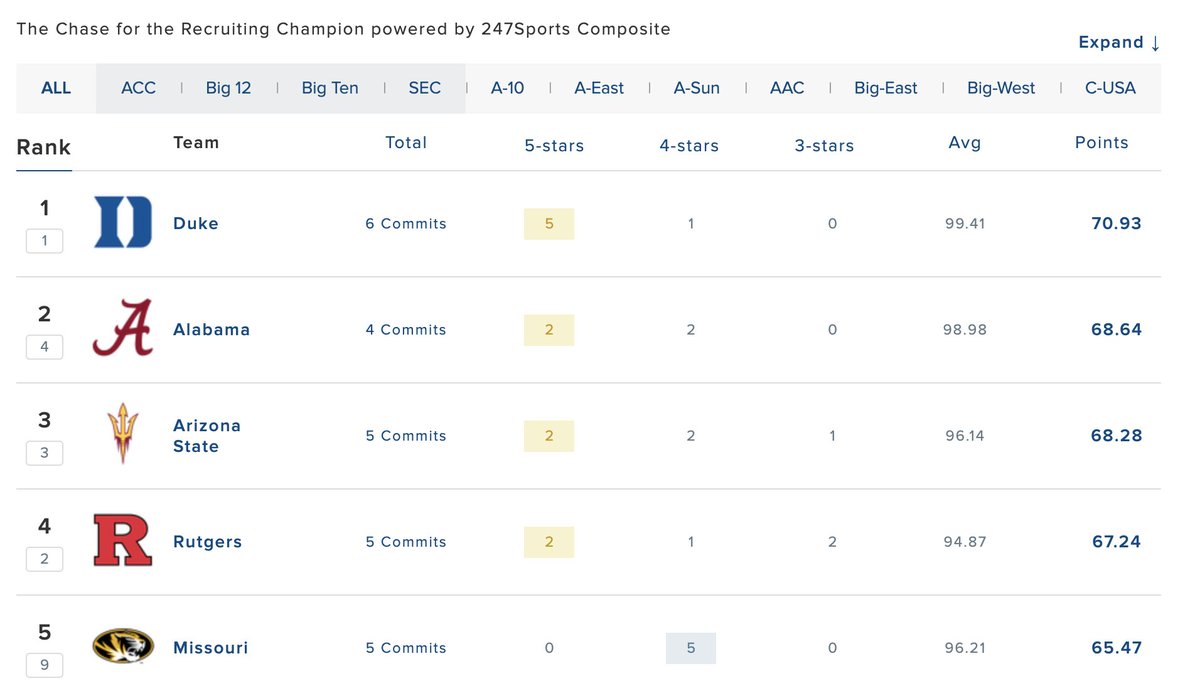The width and height of the screenshot is (1200, 698).
Task: Click the 4-stars column header
Action: coord(689,145)
